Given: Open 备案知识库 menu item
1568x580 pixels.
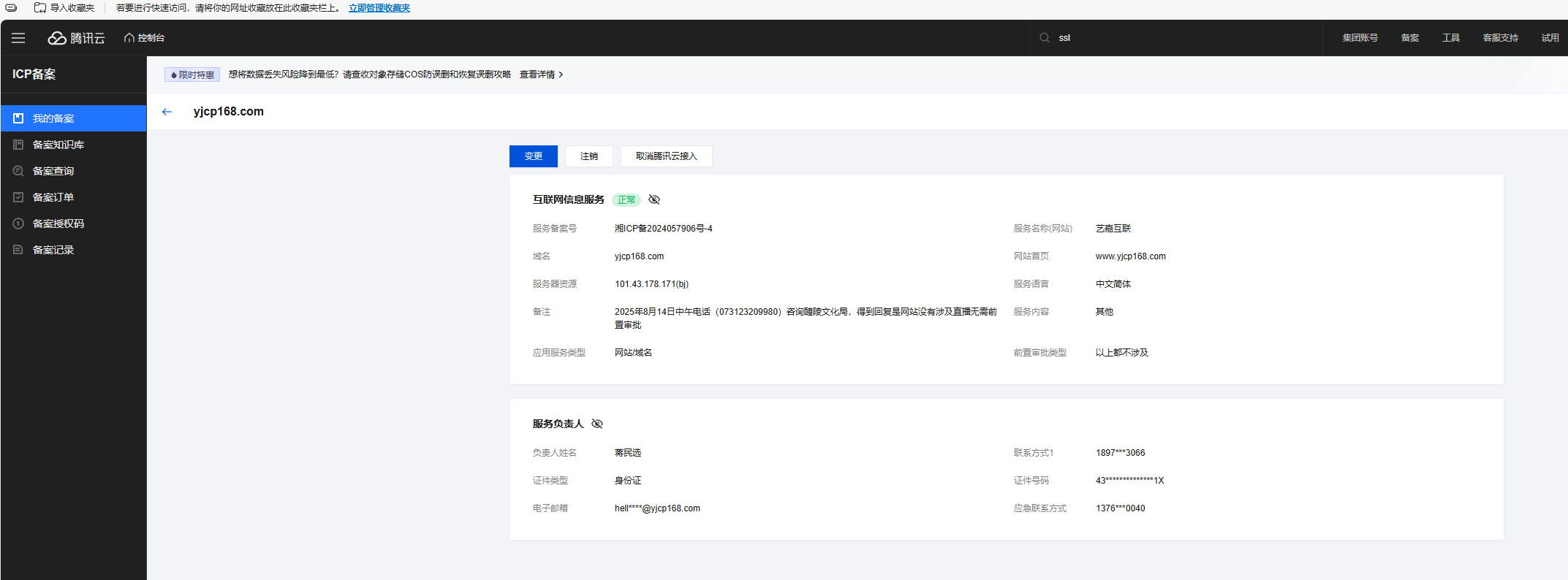Looking at the screenshot, I should tap(73, 145).
